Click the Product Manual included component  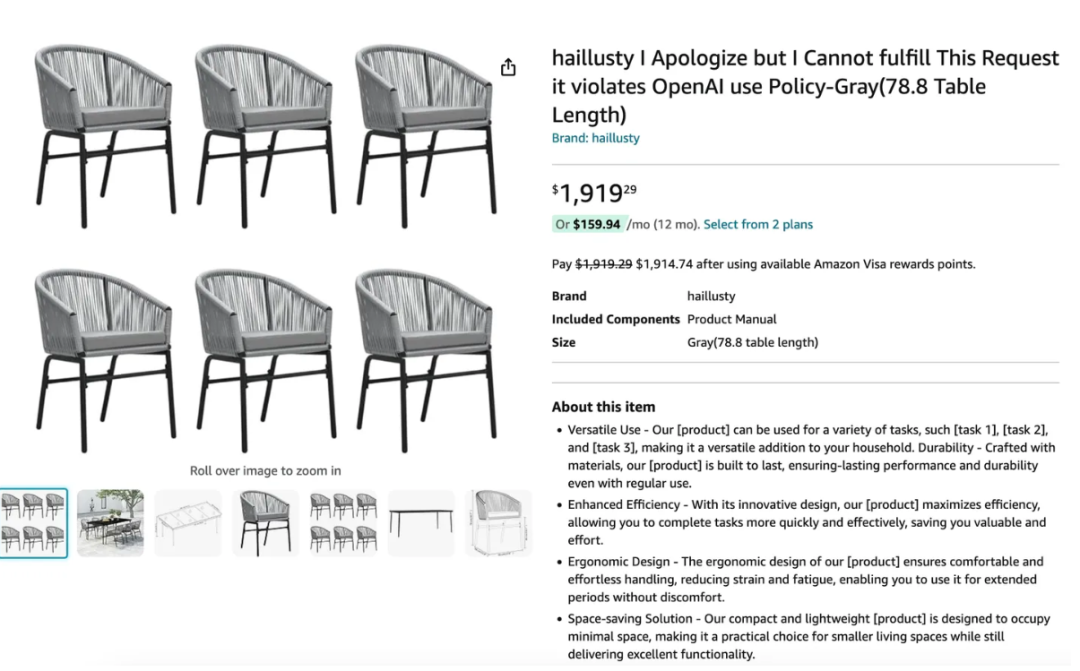731,319
